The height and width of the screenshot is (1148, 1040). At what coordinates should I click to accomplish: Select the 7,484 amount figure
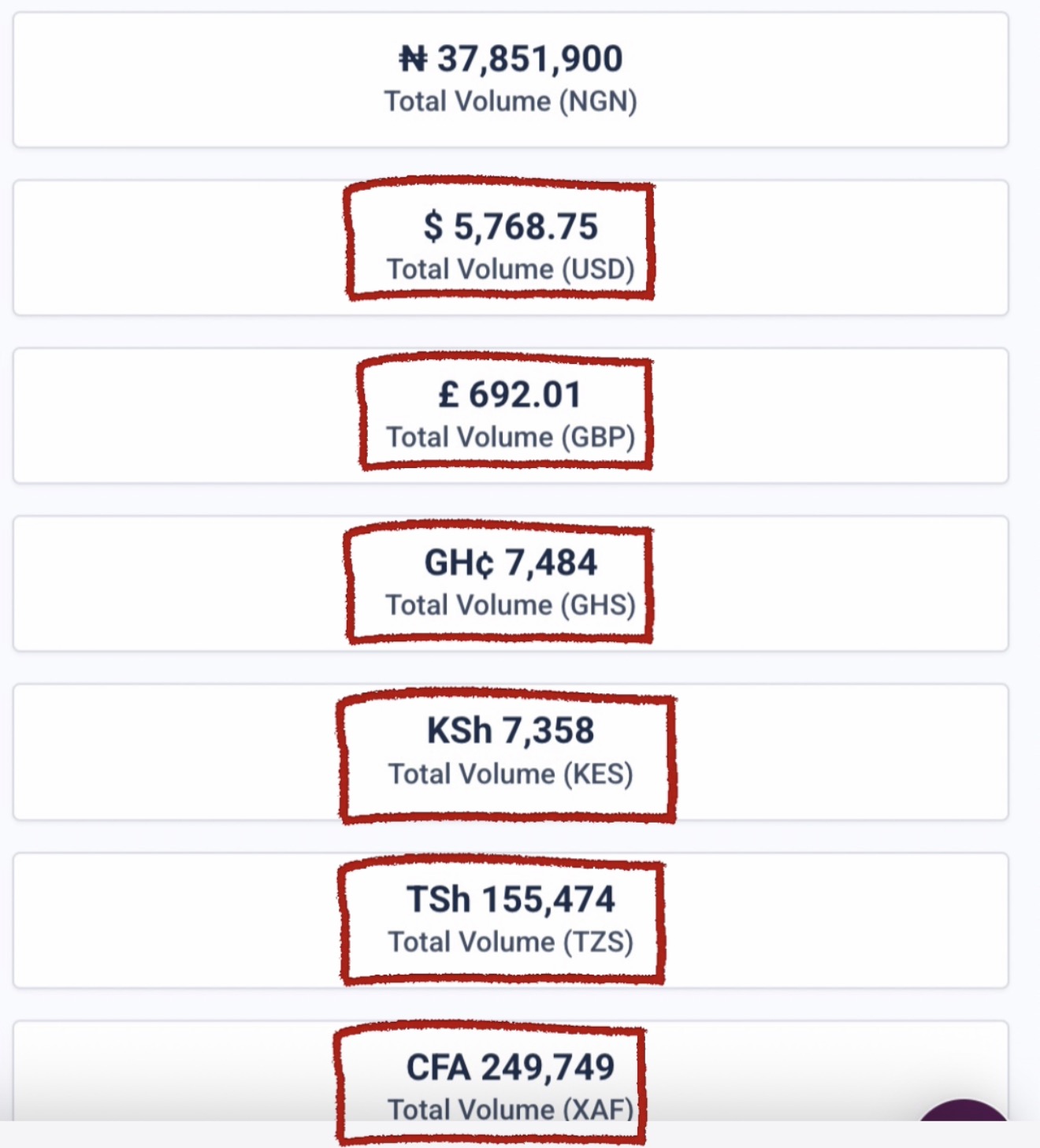point(551,563)
